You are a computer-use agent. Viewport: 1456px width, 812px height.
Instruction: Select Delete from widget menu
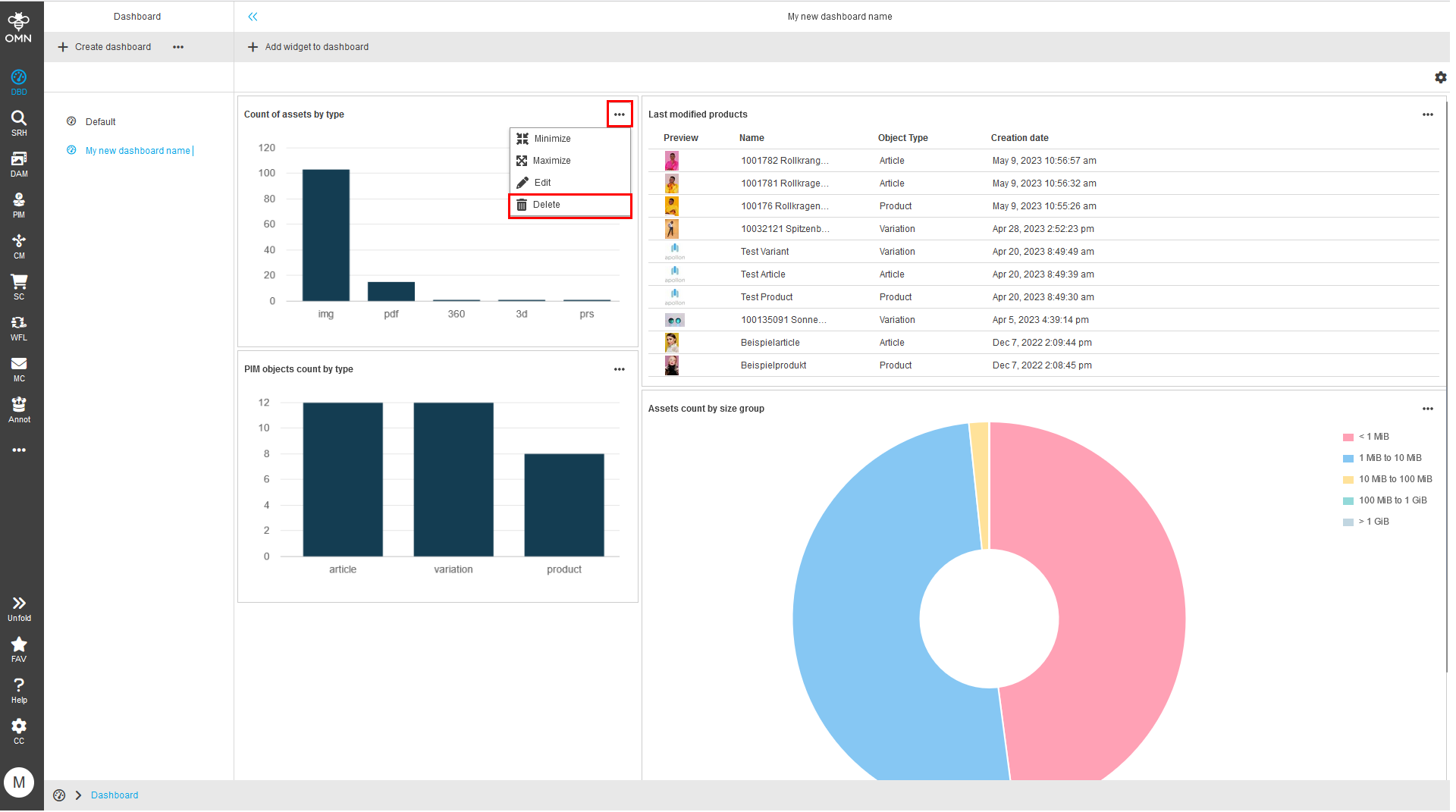pos(546,205)
